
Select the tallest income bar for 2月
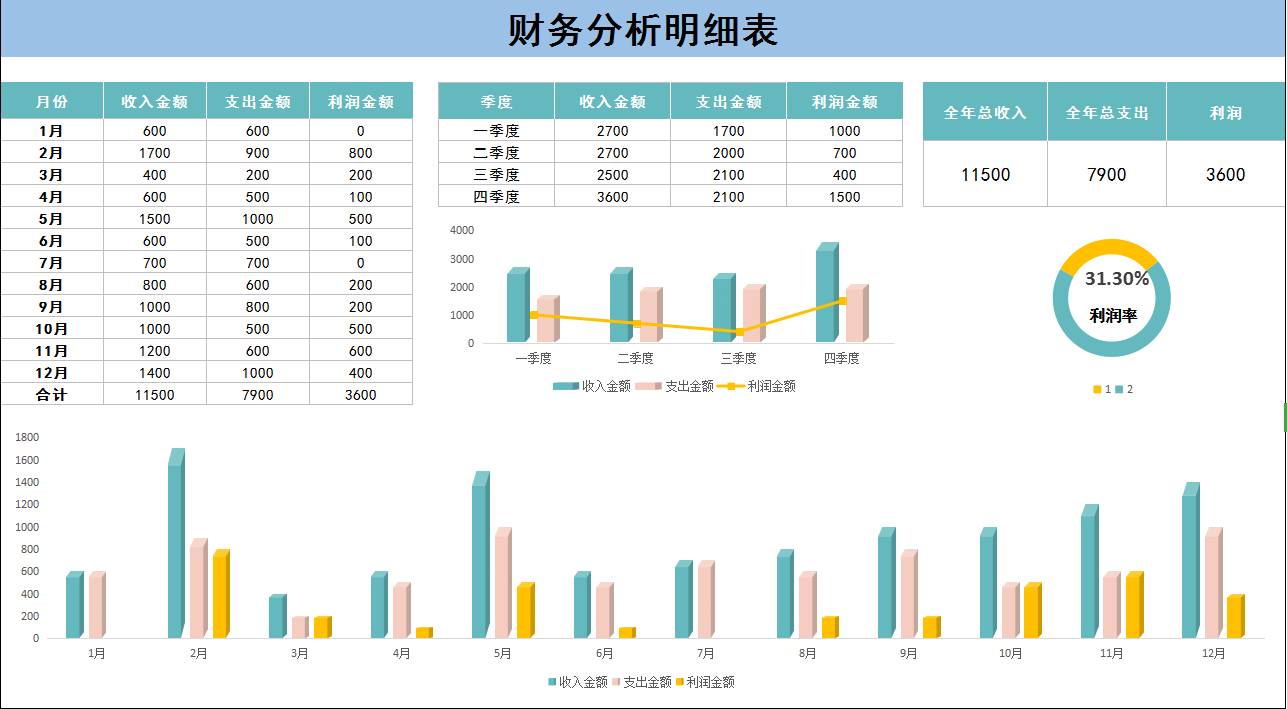177,540
